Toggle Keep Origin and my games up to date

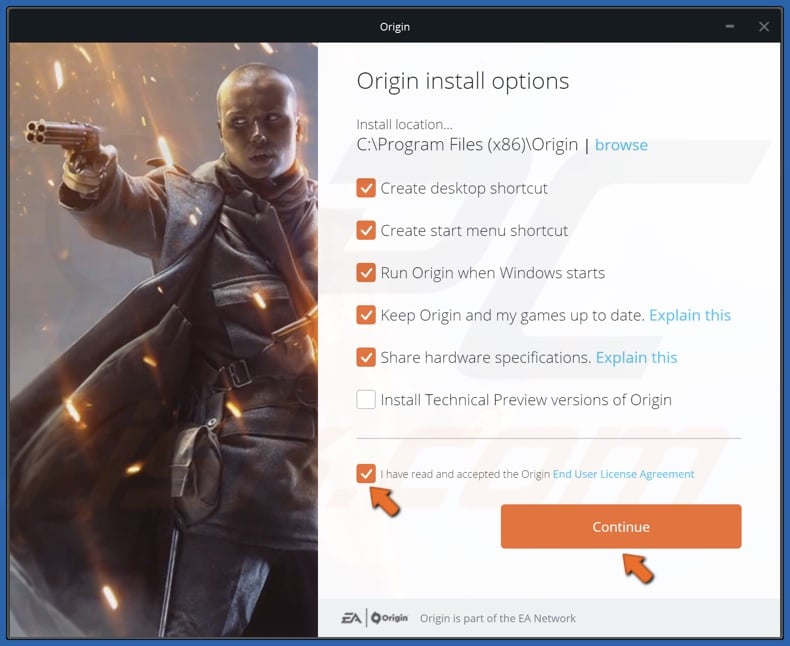click(366, 315)
